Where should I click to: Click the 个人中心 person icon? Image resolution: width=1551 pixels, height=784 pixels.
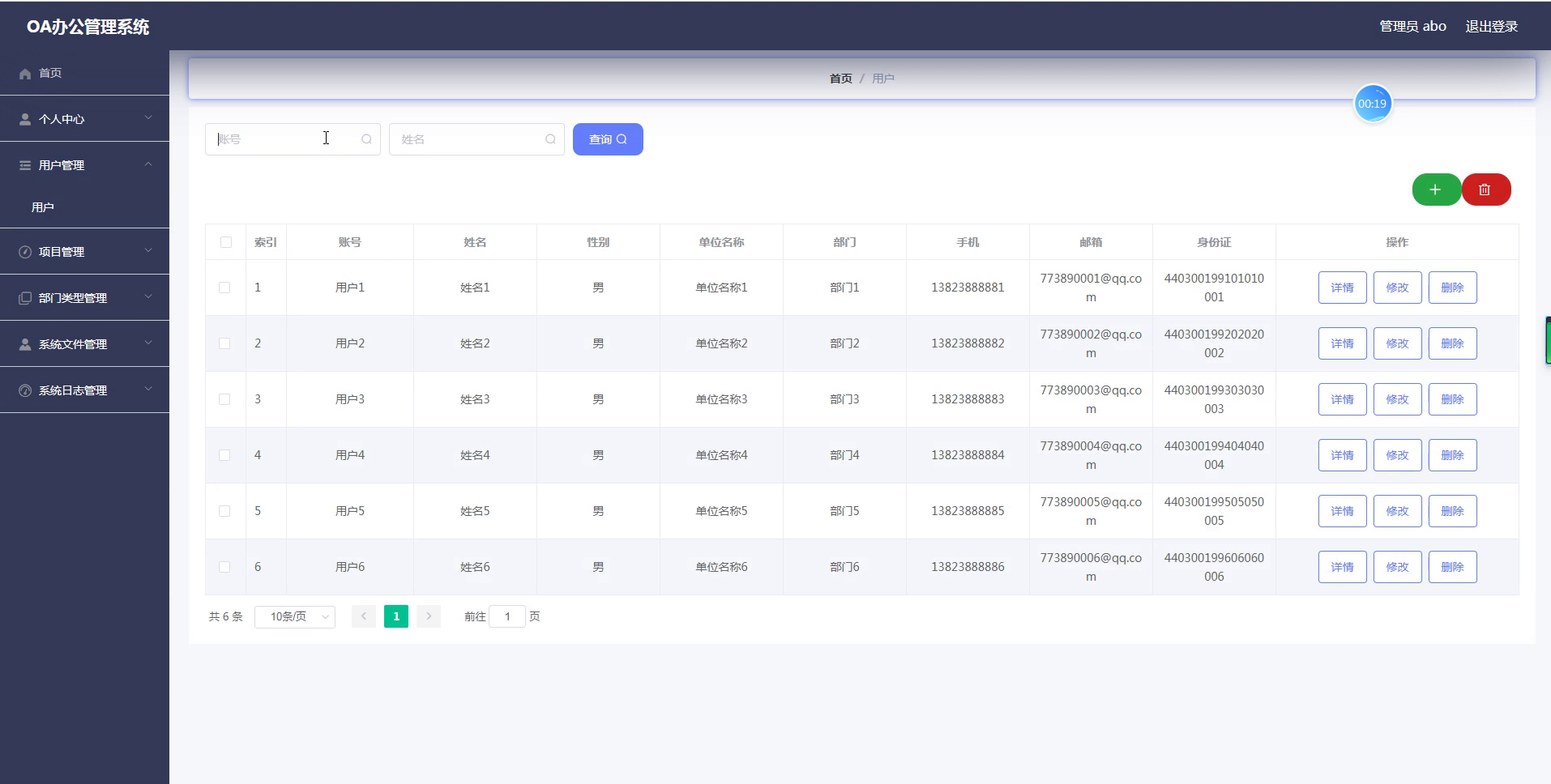[25, 119]
